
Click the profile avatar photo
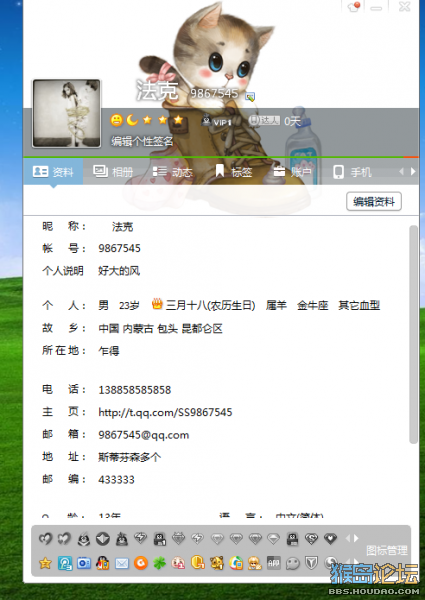click(67, 113)
